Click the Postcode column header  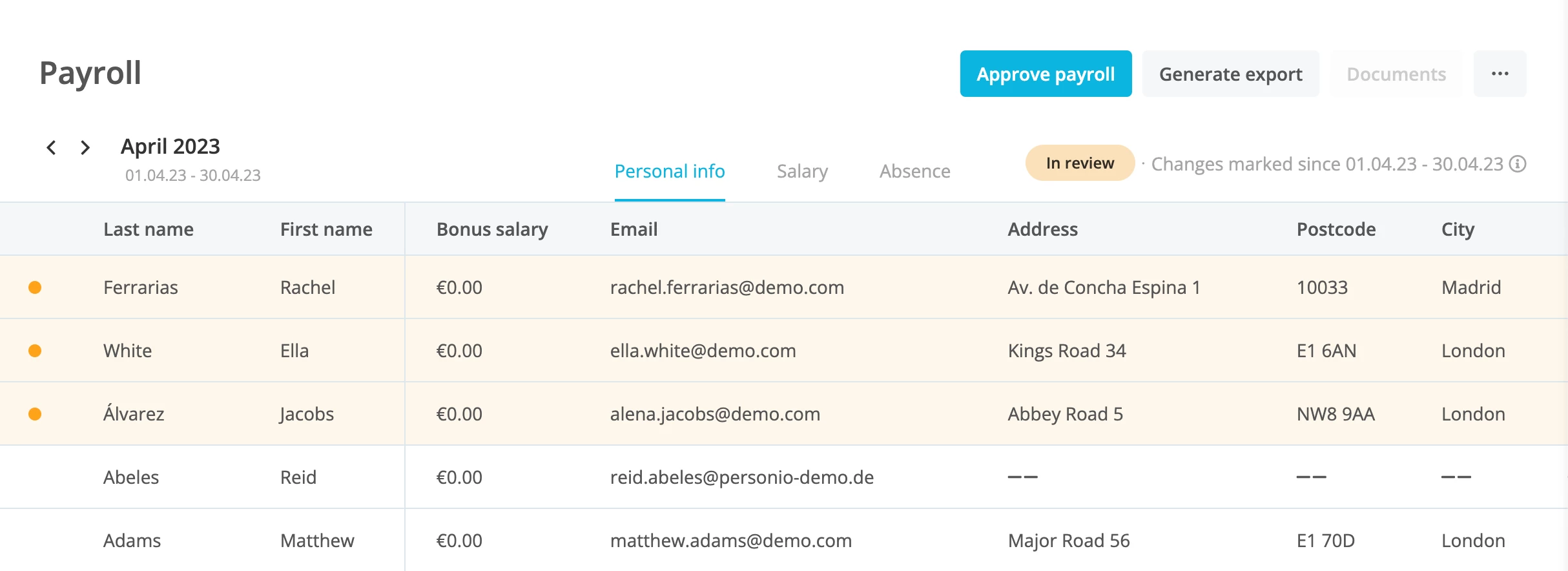click(x=1336, y=229)
